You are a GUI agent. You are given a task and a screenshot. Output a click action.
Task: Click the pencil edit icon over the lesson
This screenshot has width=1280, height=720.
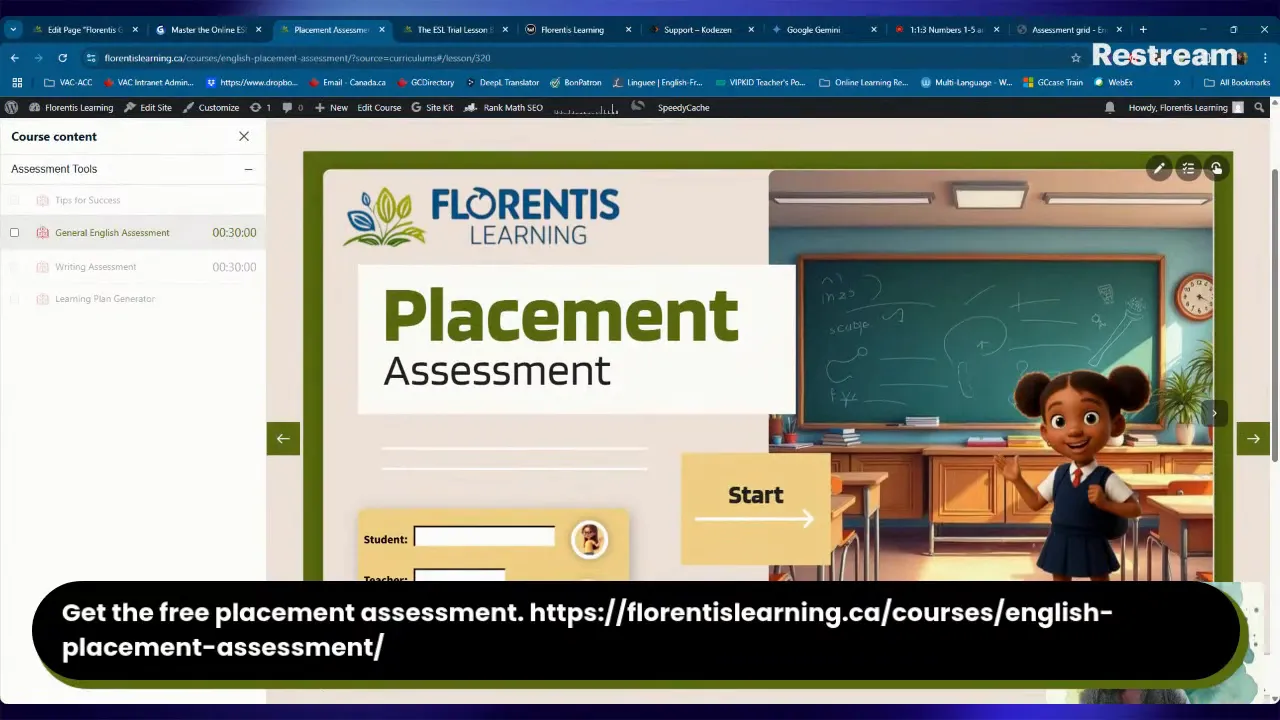1159,169
